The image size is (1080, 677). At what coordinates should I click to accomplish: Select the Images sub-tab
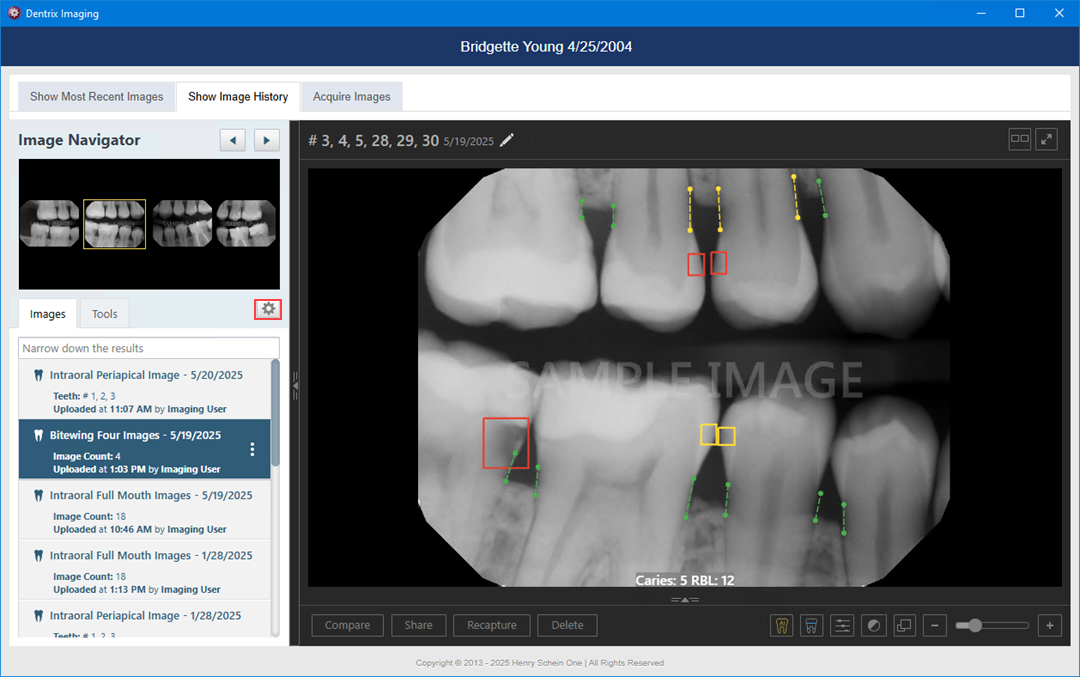(48, 314)
